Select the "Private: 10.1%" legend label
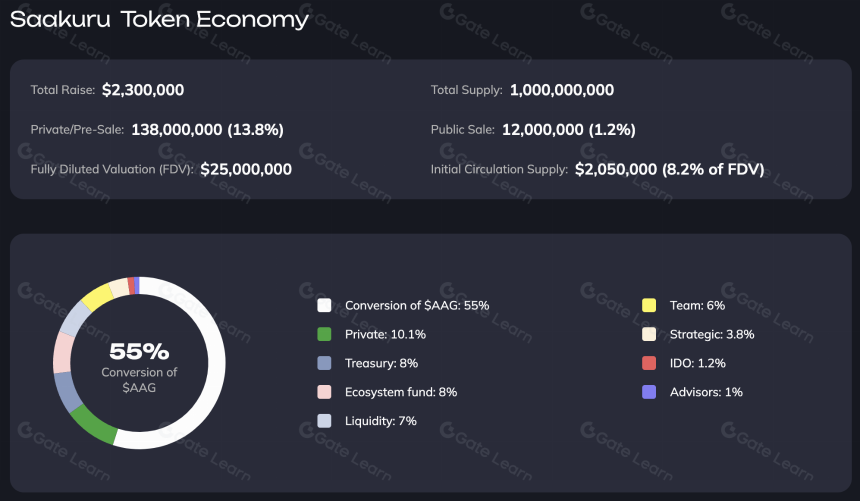 (x=385, y=334)
